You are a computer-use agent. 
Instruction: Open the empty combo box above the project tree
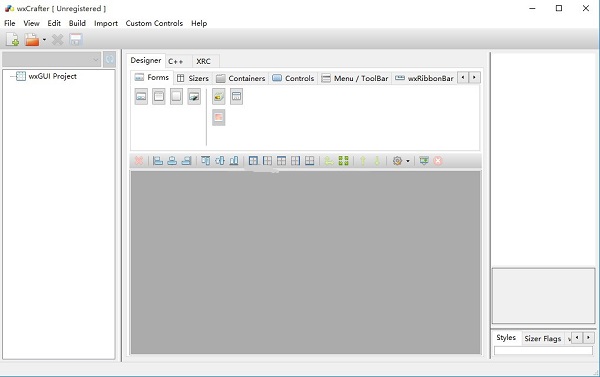51,60
